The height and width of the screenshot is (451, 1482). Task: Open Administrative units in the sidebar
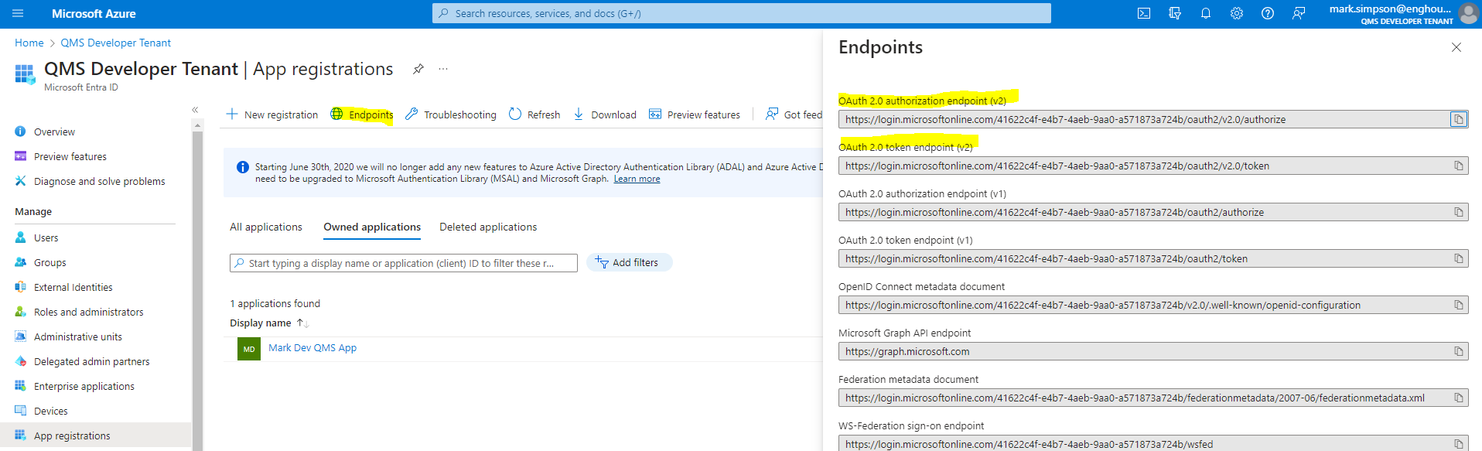pos(78,337)
